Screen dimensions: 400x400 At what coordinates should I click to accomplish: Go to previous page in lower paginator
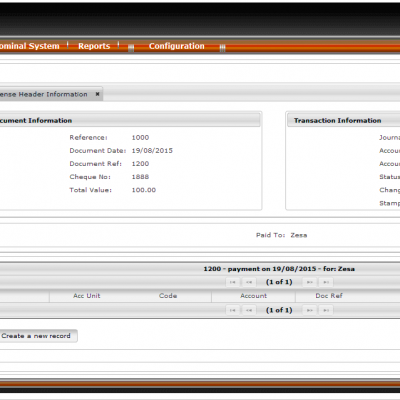pyautogui.click(x=249, y=310)
